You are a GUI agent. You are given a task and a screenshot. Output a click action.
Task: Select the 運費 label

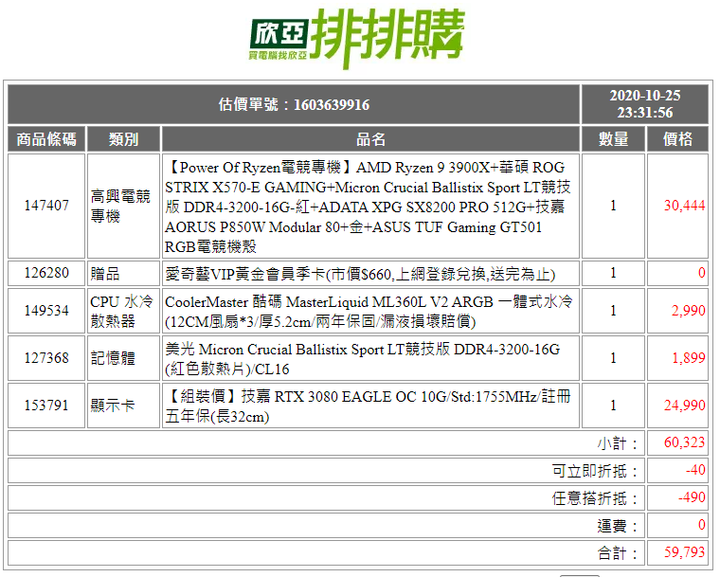pos(618,526)
